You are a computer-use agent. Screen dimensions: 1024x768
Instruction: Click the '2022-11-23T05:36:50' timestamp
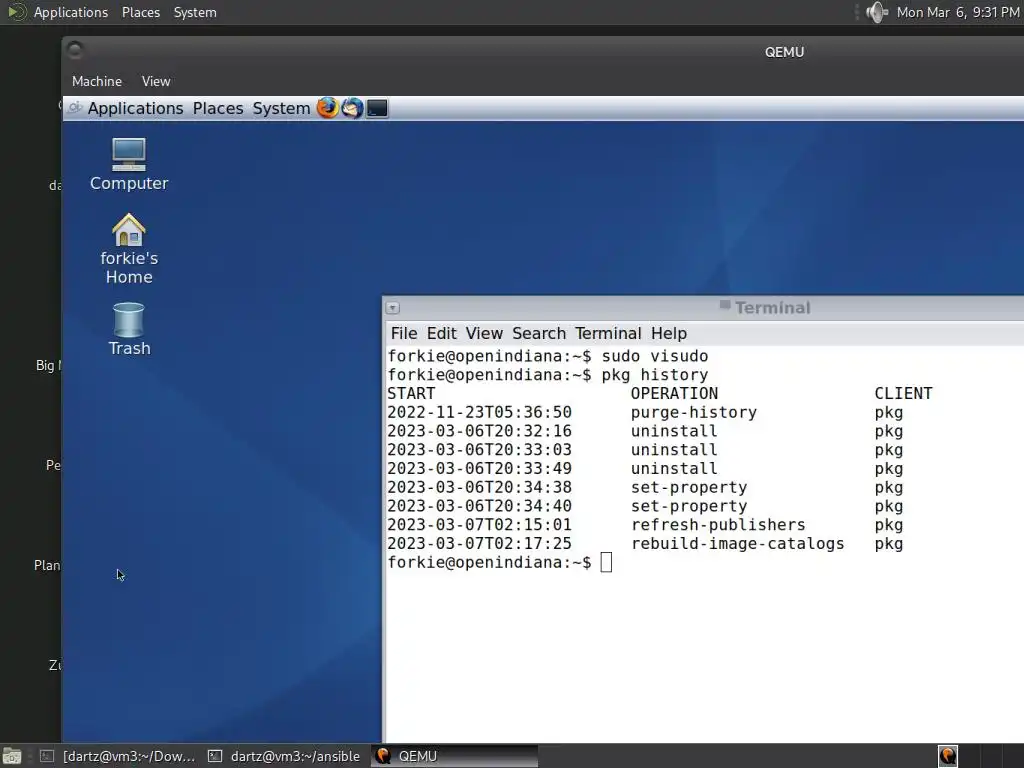point(479,413)
